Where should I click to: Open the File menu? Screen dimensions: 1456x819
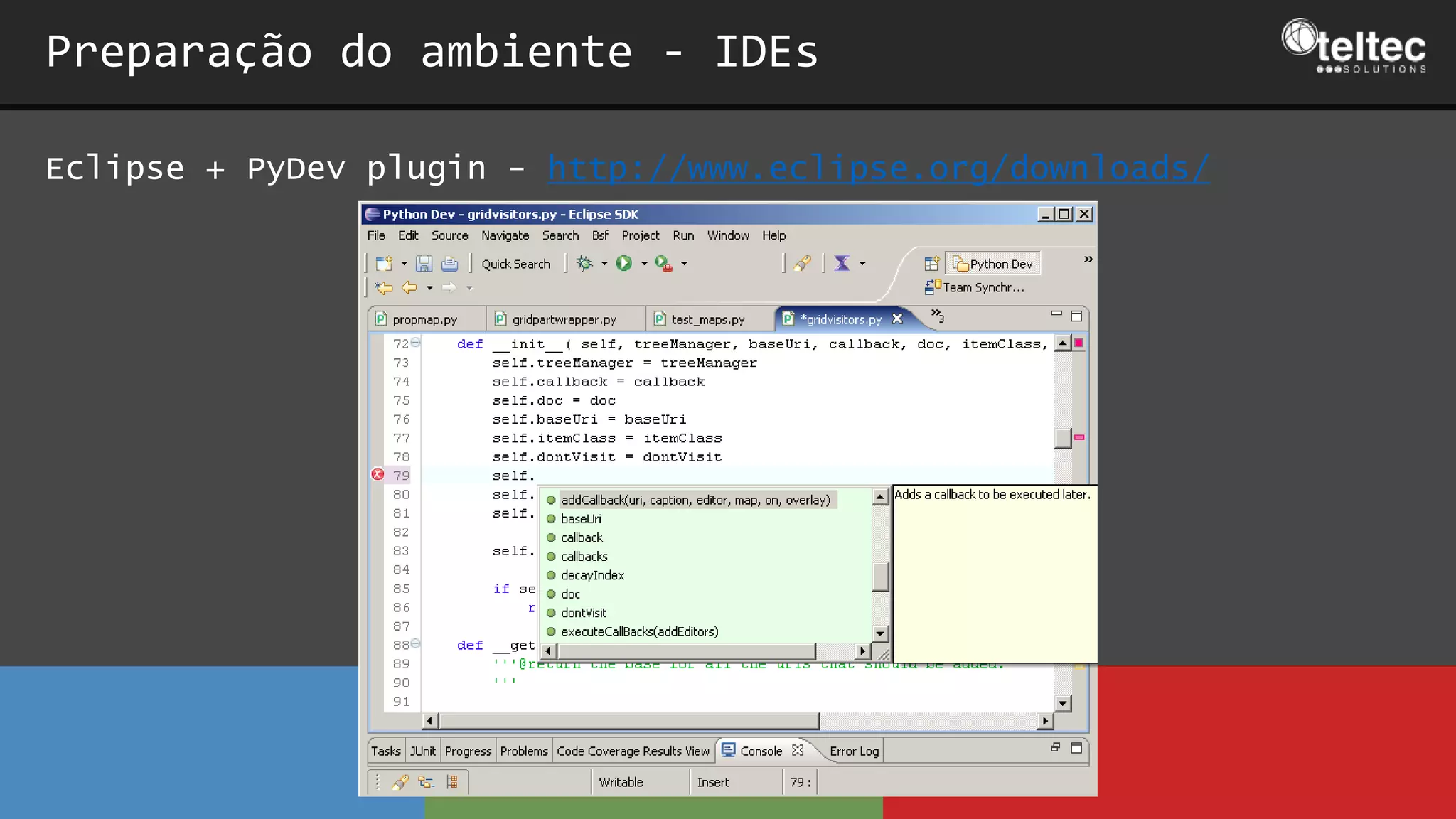(377, 235)
